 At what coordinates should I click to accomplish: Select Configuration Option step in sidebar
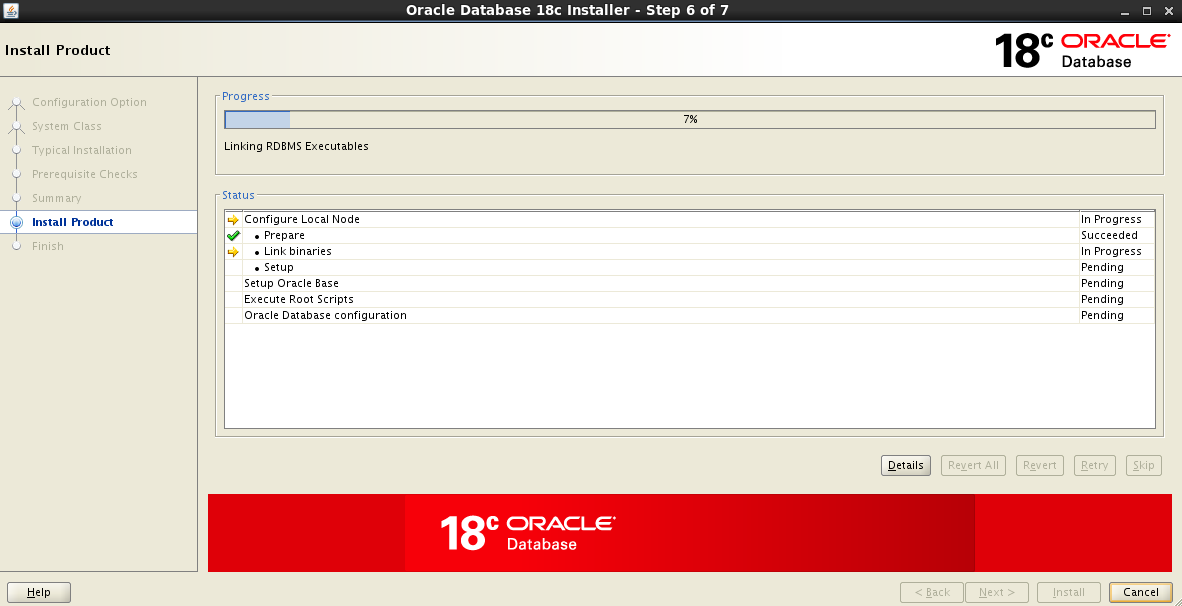[x=89, y=103]
